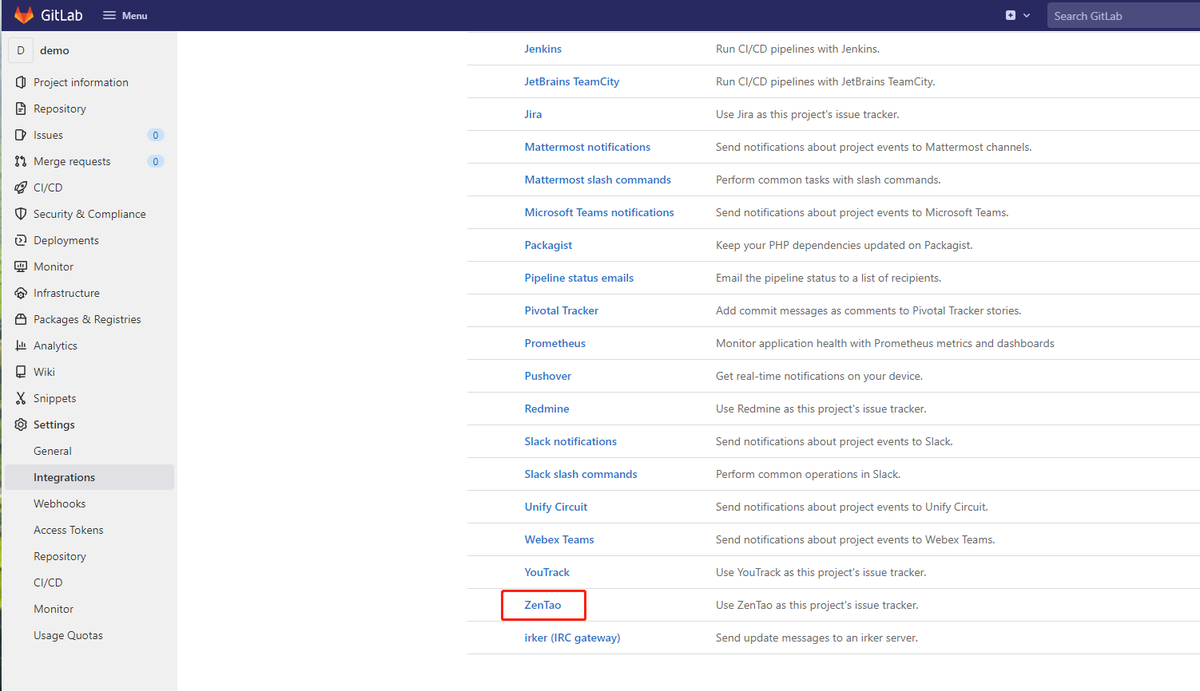Select Access Tokens under Settings
This screenshot has width=1200, height=691.
(x=68, y=530)
